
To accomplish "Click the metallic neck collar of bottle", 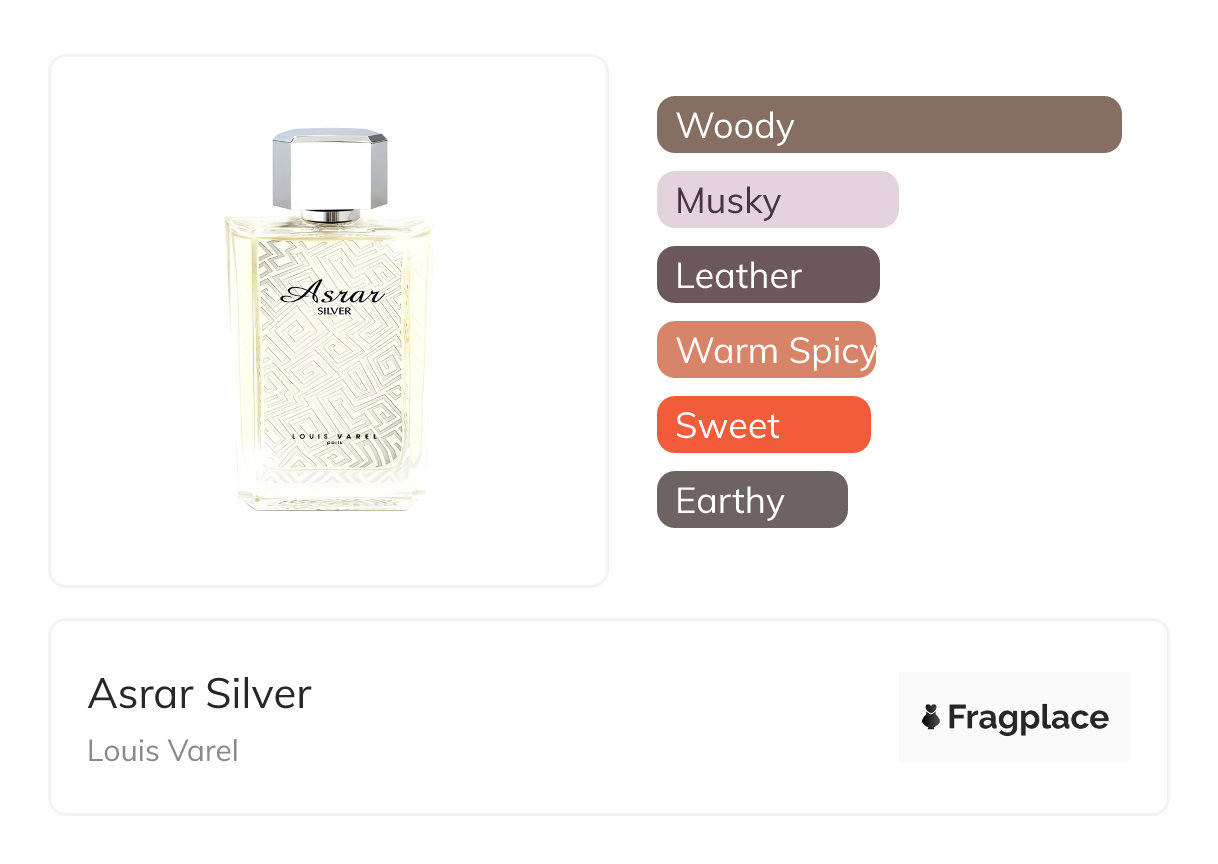I will click(x=331, y=215).
